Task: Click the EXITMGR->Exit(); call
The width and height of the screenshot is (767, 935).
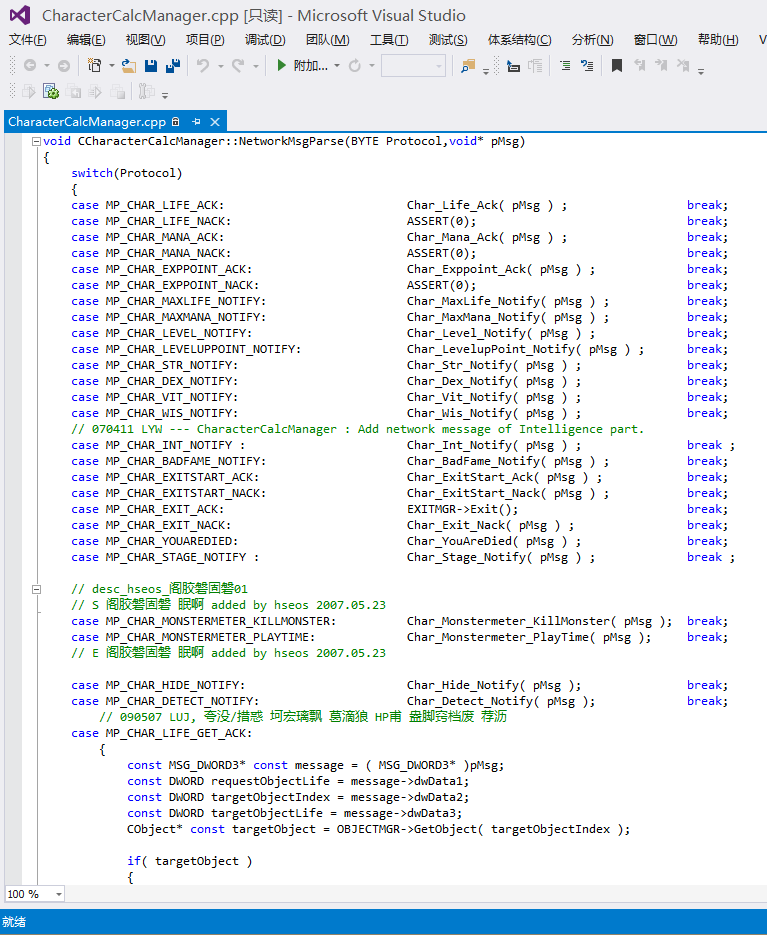Action: [462, 509]
